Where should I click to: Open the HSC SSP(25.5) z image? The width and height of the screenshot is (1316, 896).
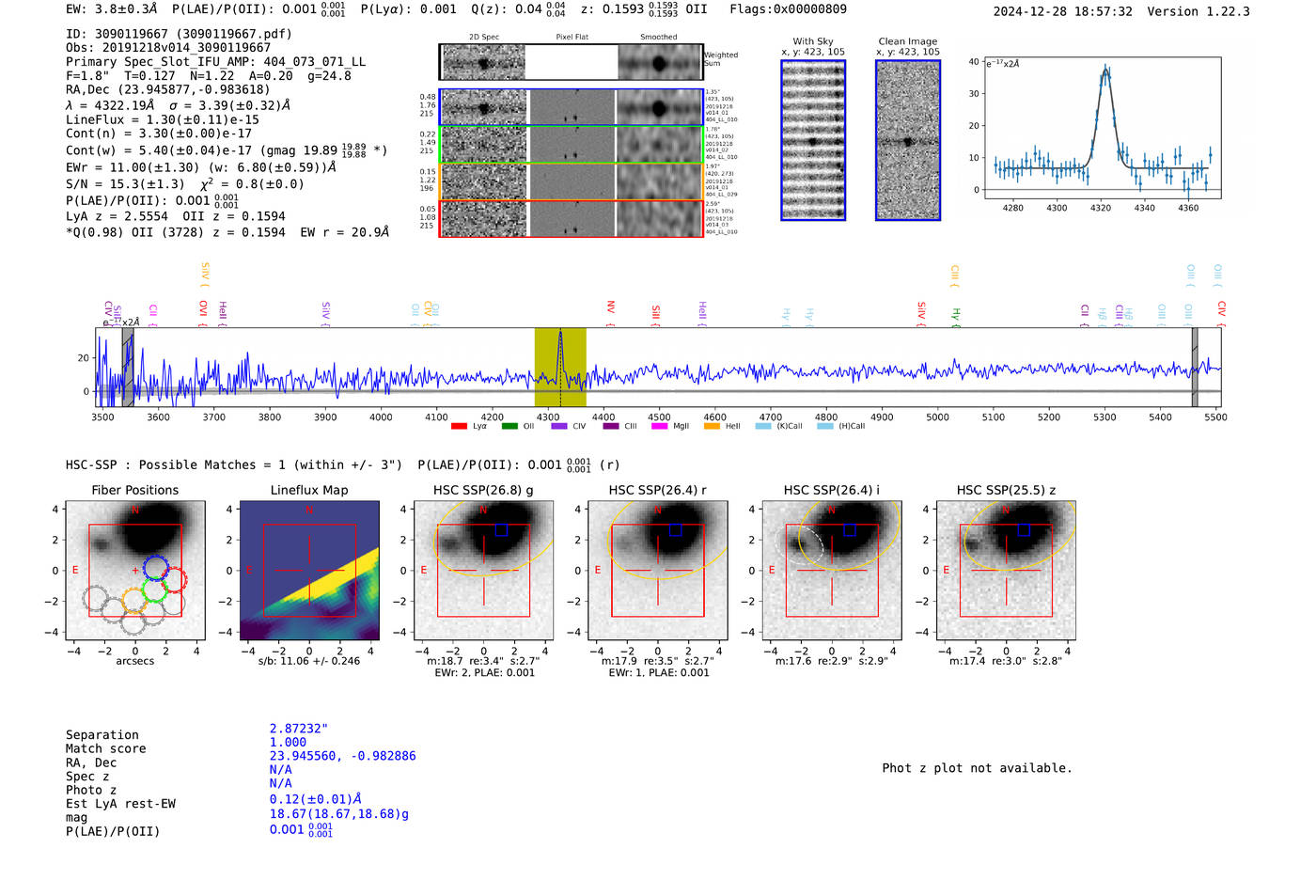[1006, 571]
